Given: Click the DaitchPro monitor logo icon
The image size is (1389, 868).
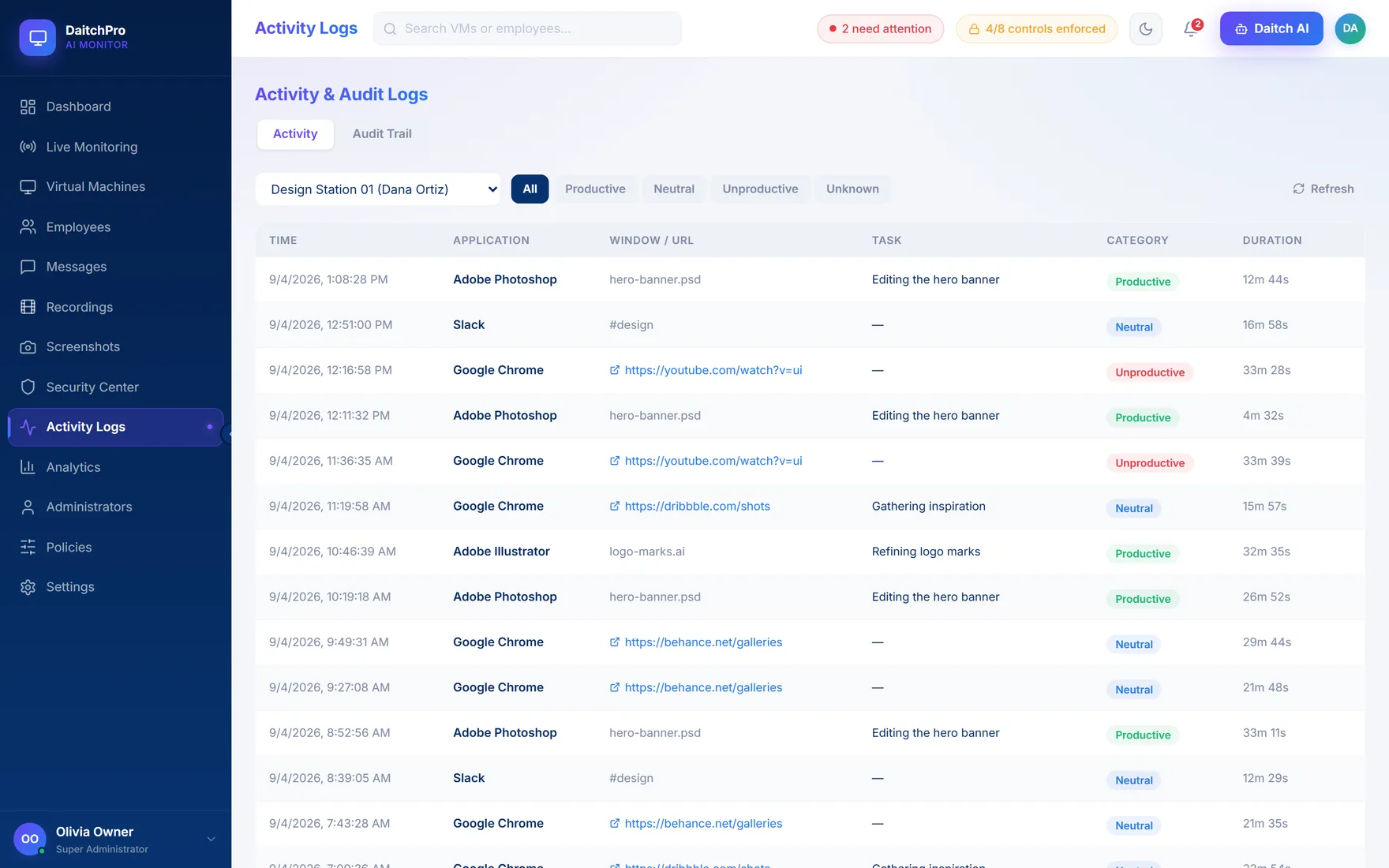Looking at the screenshot, I should point(37,37).
